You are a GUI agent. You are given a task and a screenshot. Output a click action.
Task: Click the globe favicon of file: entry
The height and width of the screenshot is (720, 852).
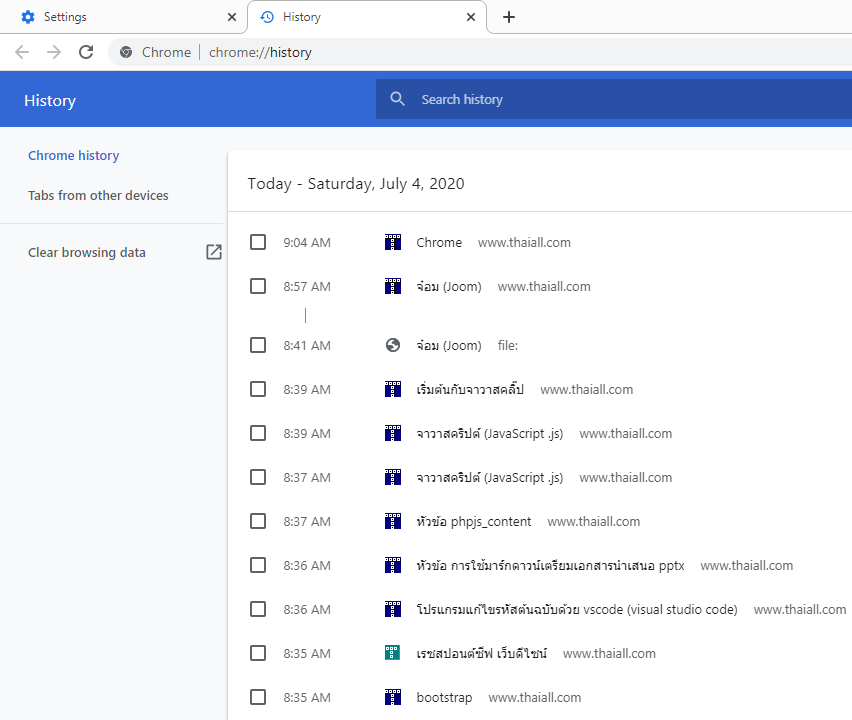click(393, 345)
